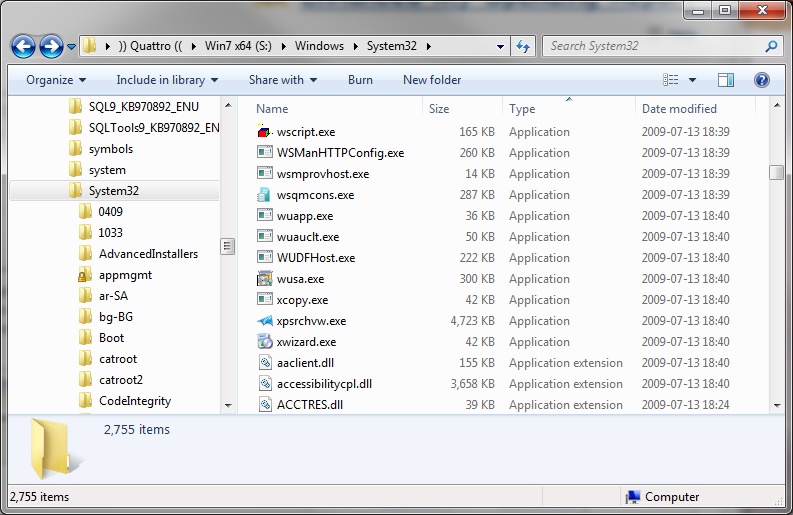Select System32 in the navigation tree
Viewport: 793px width, 515px height.
pos(114,191)
